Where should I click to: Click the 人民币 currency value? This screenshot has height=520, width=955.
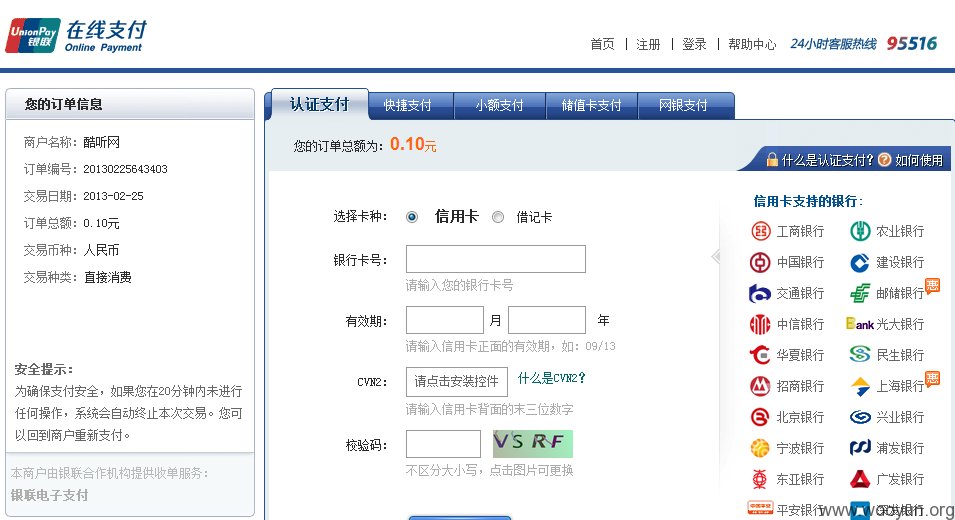tap(102, 250)
